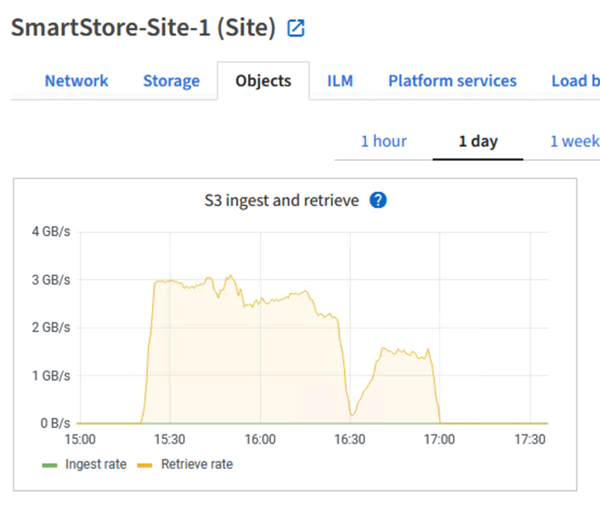Screen dimensions: 600x513
Task: Click the SmartStore-Site-1 (Site) heading
Action: 143,29
